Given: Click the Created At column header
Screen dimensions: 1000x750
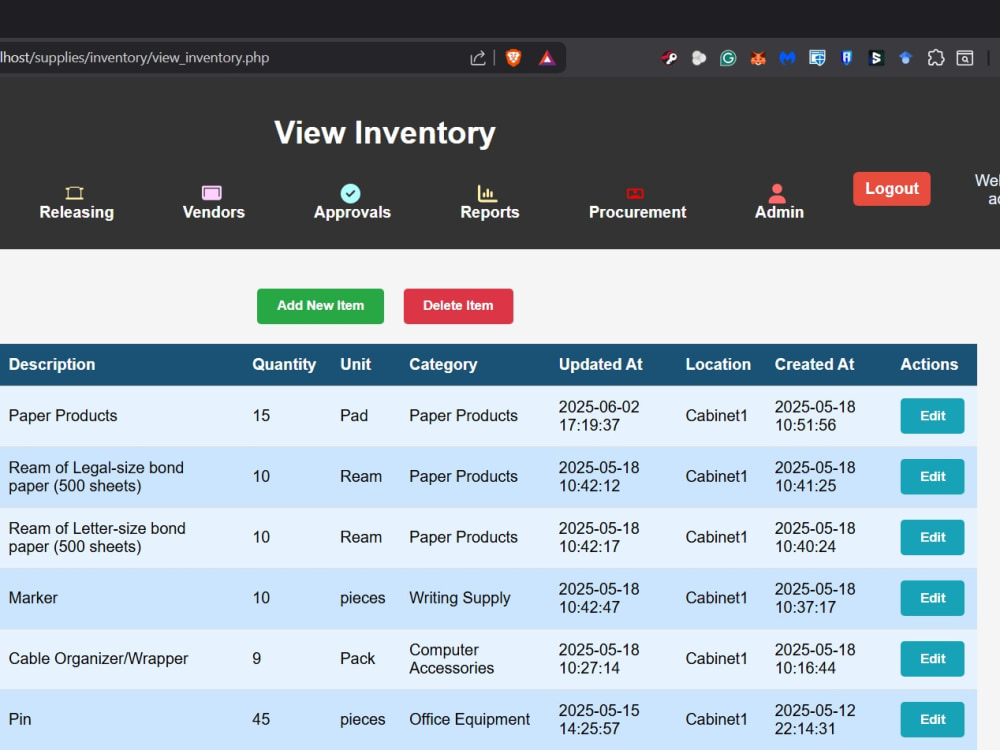Looking at the screenshot, I should pyautogui.click(x=814, y=364).
